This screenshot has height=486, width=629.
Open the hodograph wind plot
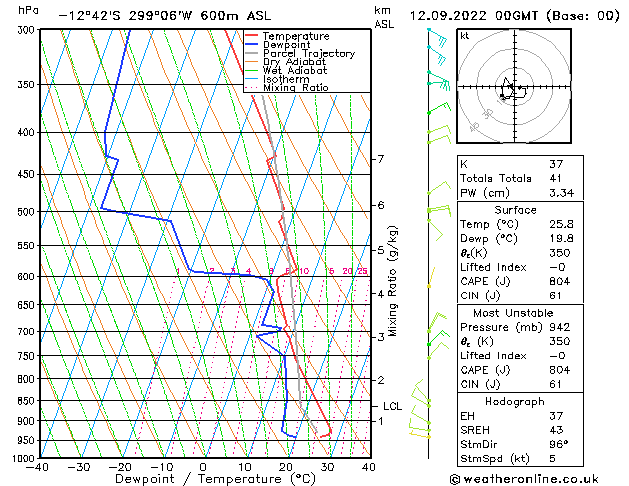click(514, 86)
